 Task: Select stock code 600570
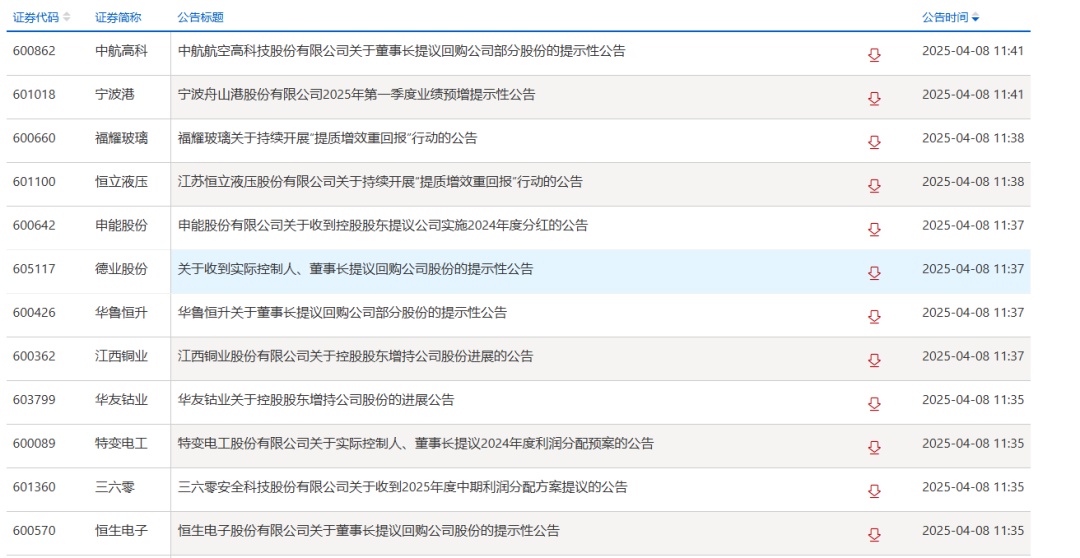pos(34,530)
